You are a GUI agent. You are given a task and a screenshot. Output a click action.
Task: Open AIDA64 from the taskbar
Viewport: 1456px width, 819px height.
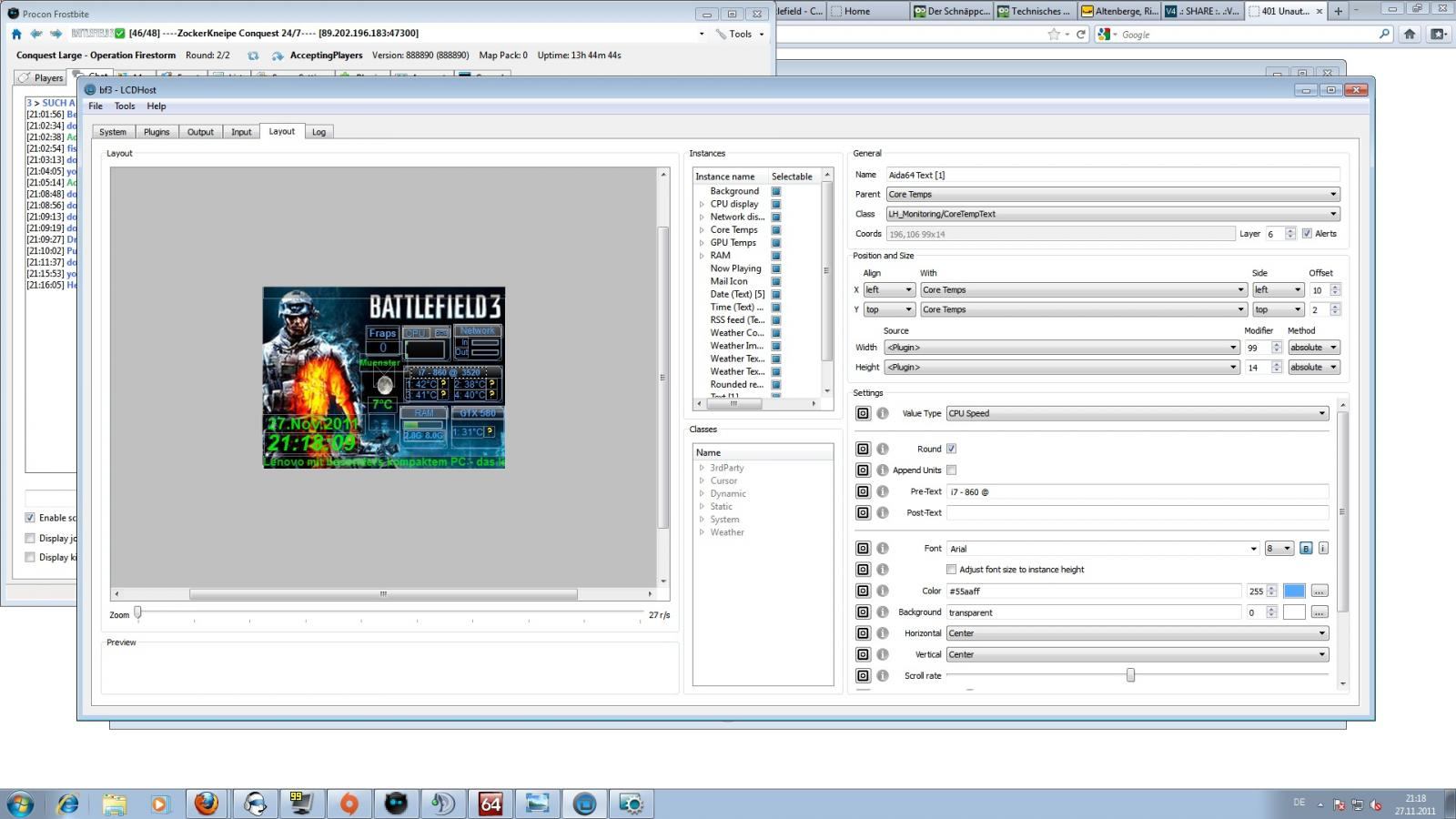pos(490,804)
